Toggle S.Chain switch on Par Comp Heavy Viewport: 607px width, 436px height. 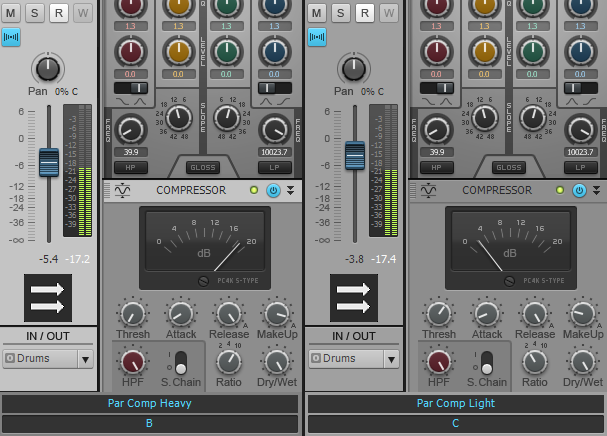click(180, 362)
